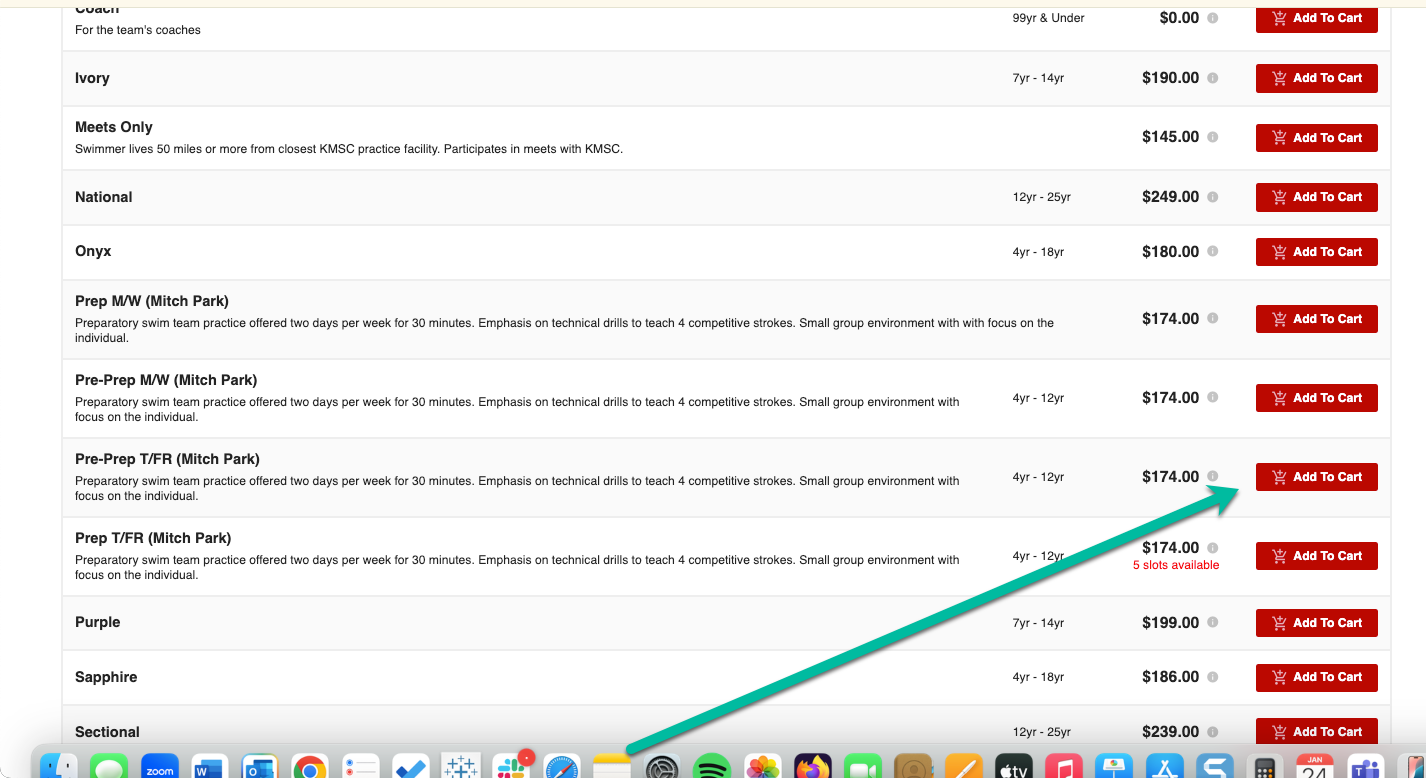Image resolution: width=1426 pixels, height=778 pixels.
Task: Add Purple group to cart
Action: click(x=1316, y=623)
